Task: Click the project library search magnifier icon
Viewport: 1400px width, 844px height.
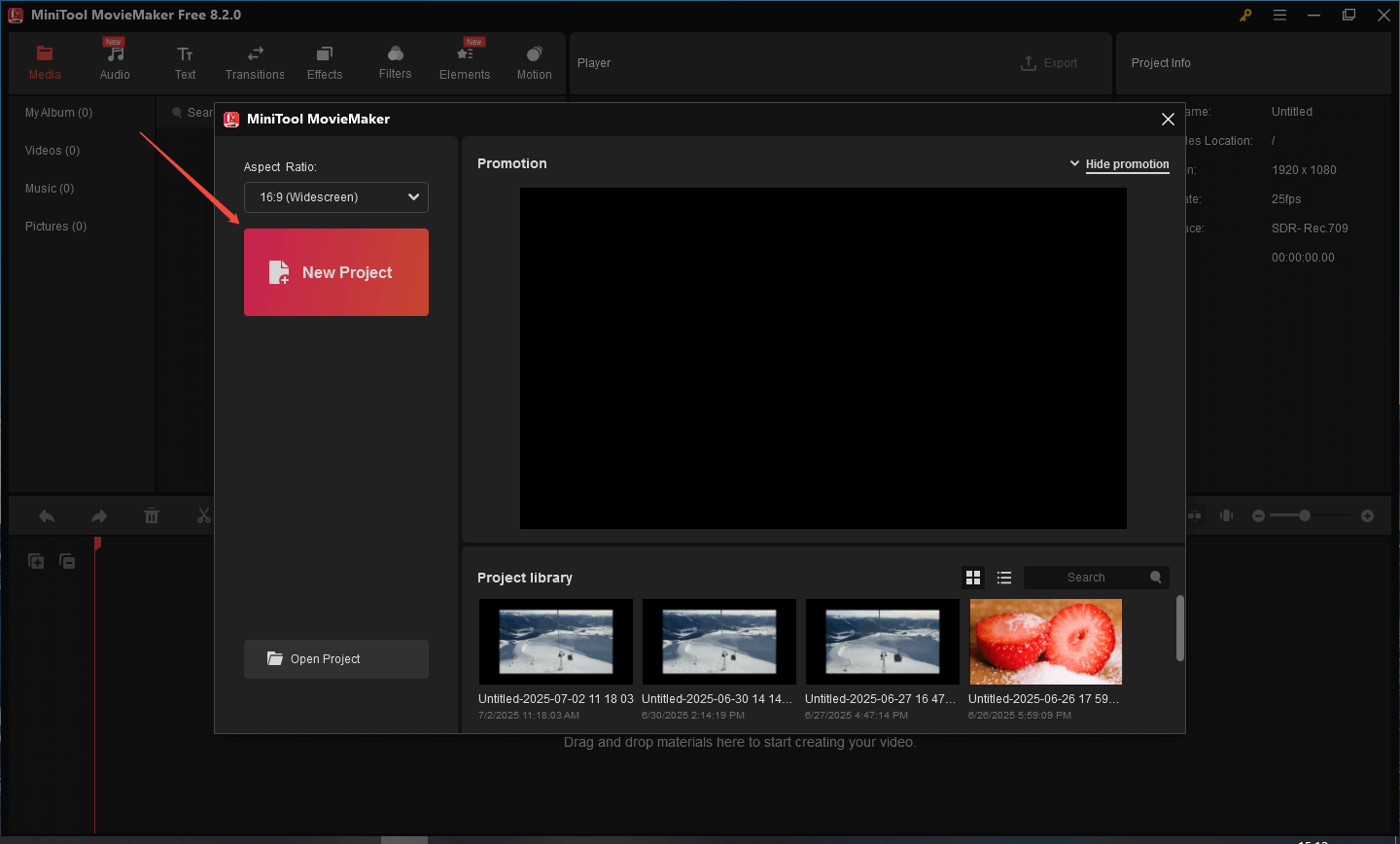Action: 1156,577
